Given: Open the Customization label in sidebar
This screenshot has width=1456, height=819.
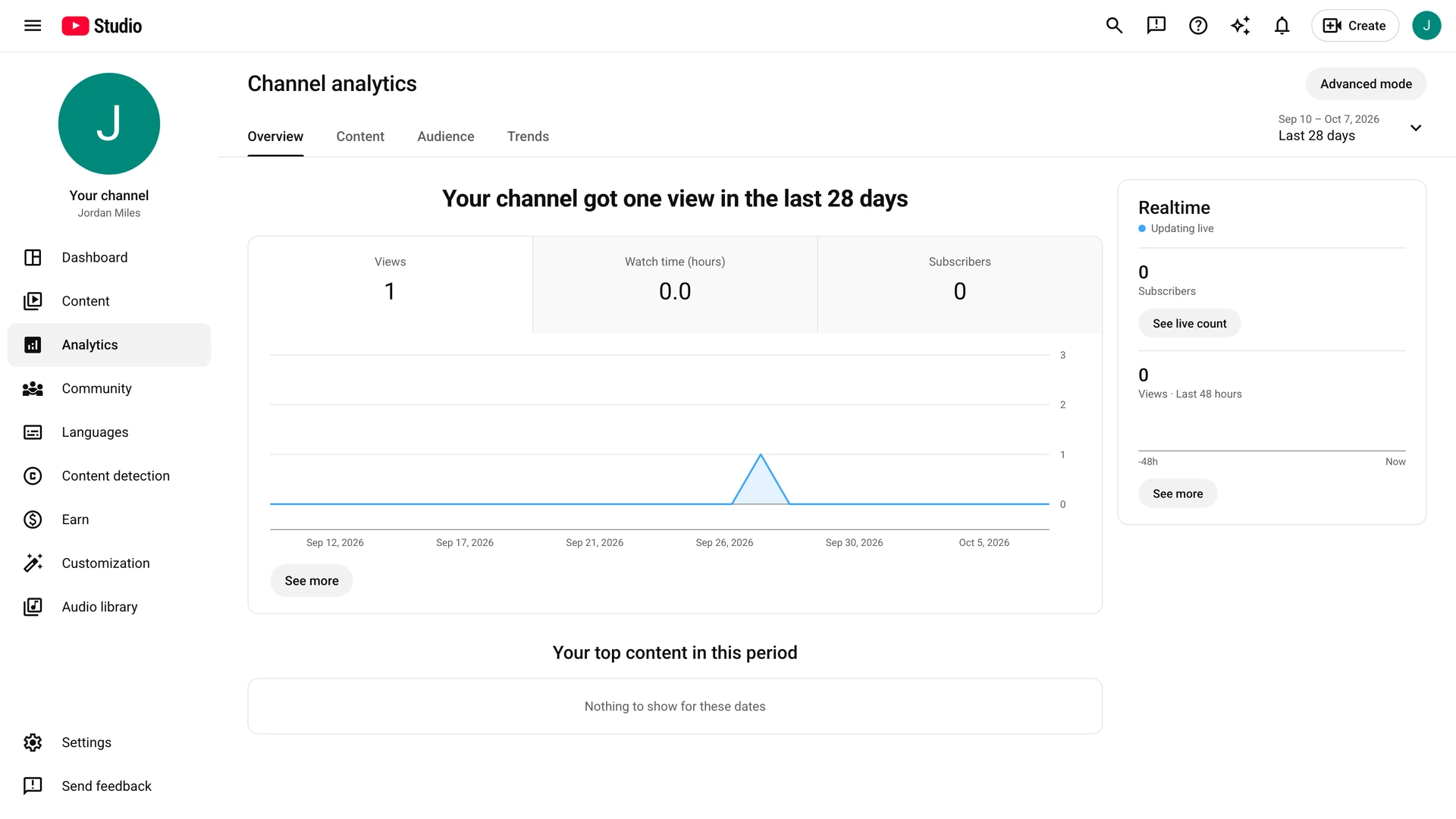Looking at the screenshot, I should point(105,563).
